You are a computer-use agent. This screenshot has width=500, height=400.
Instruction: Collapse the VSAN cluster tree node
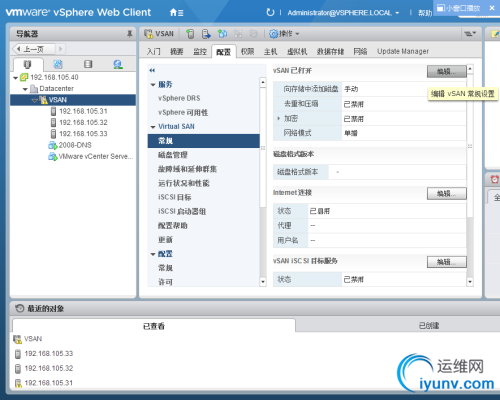34,100
